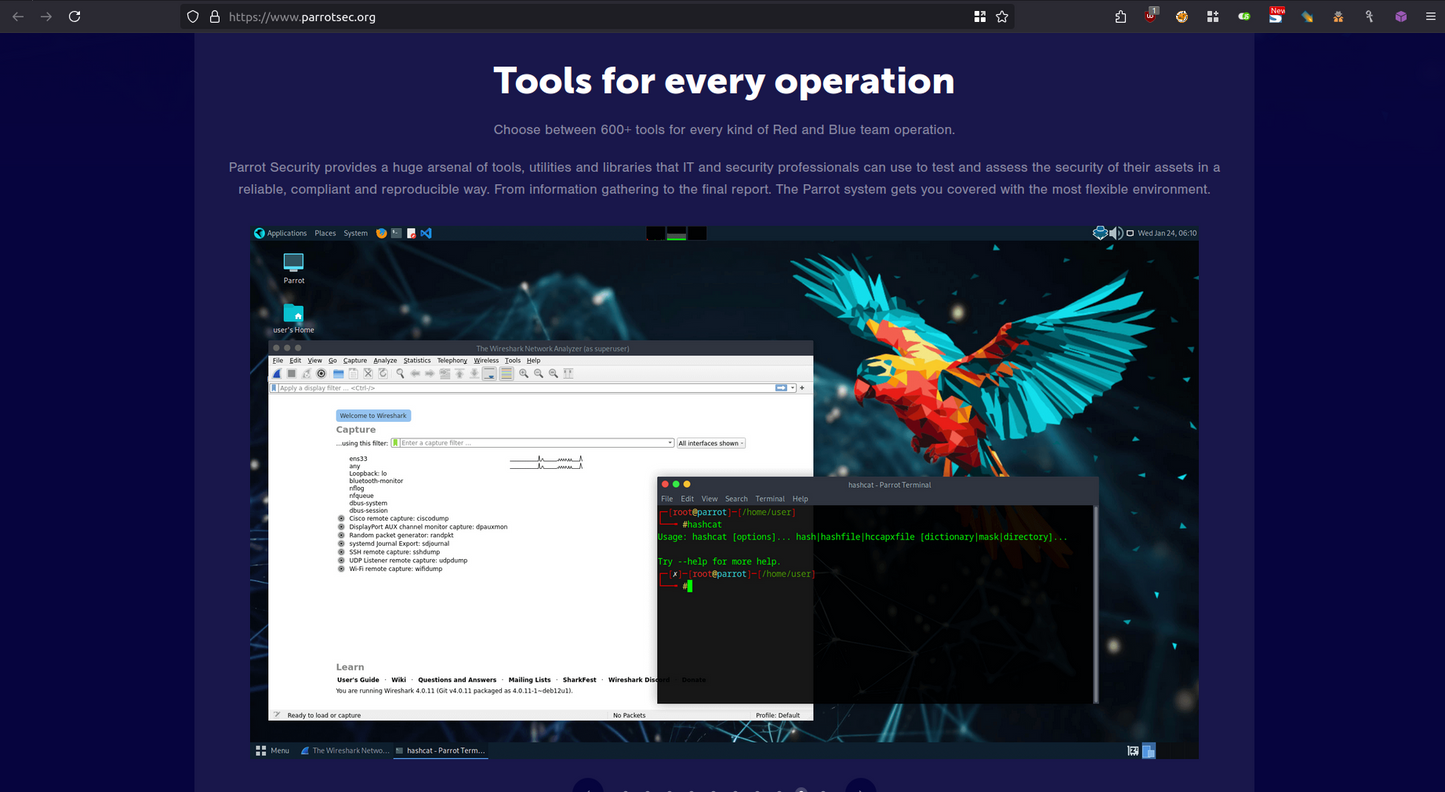
Task: Click the clock showing Wed Jan 24, 06:10
Action: click(1167, 233)
